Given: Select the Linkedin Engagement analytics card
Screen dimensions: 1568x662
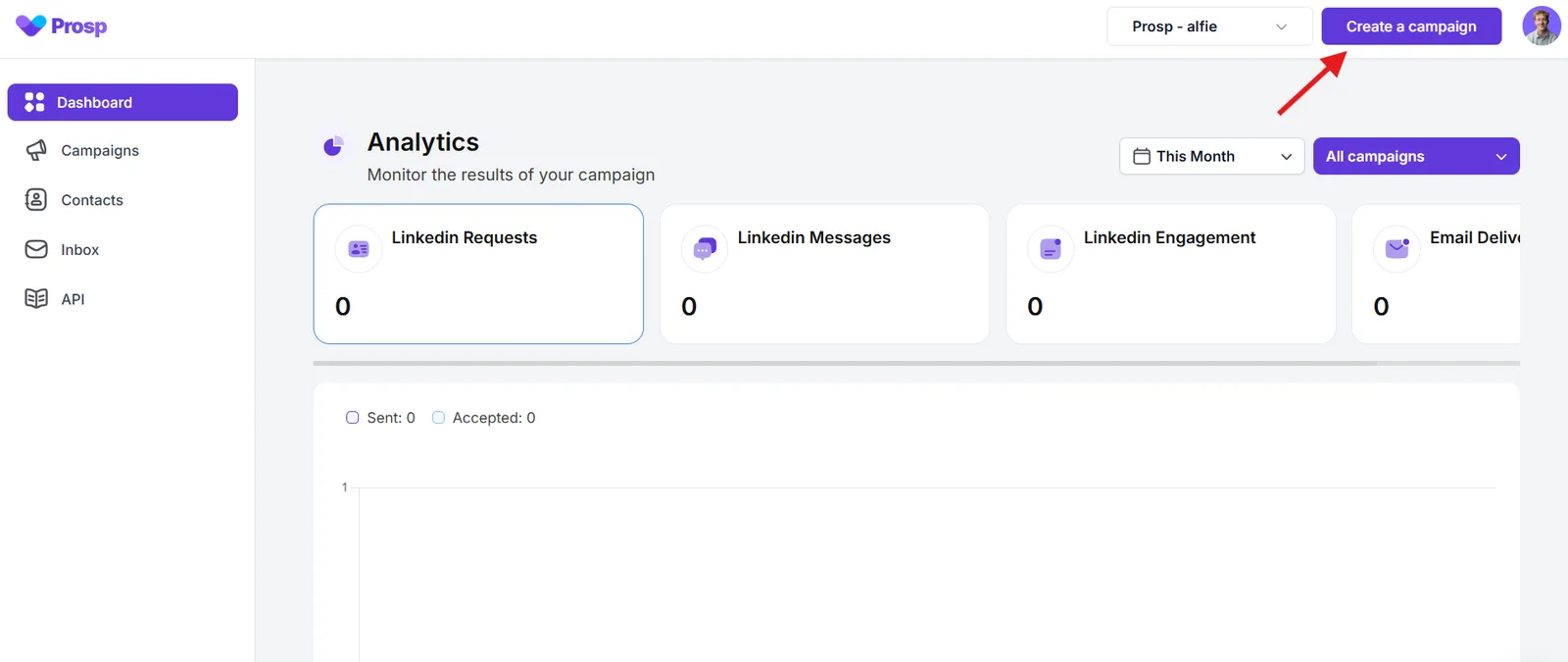Looking at the screenshot, I should tap(1171, 274).
